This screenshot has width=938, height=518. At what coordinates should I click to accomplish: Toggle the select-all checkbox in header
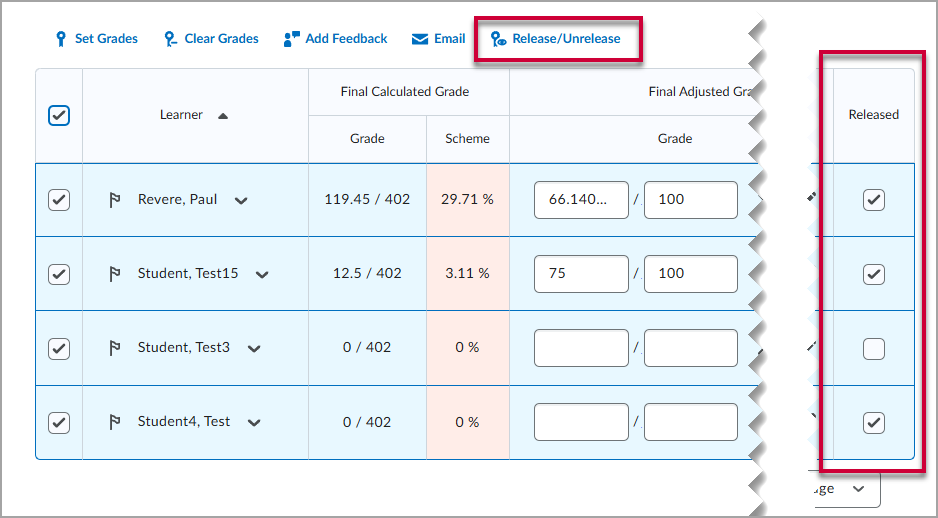point(59,115)
